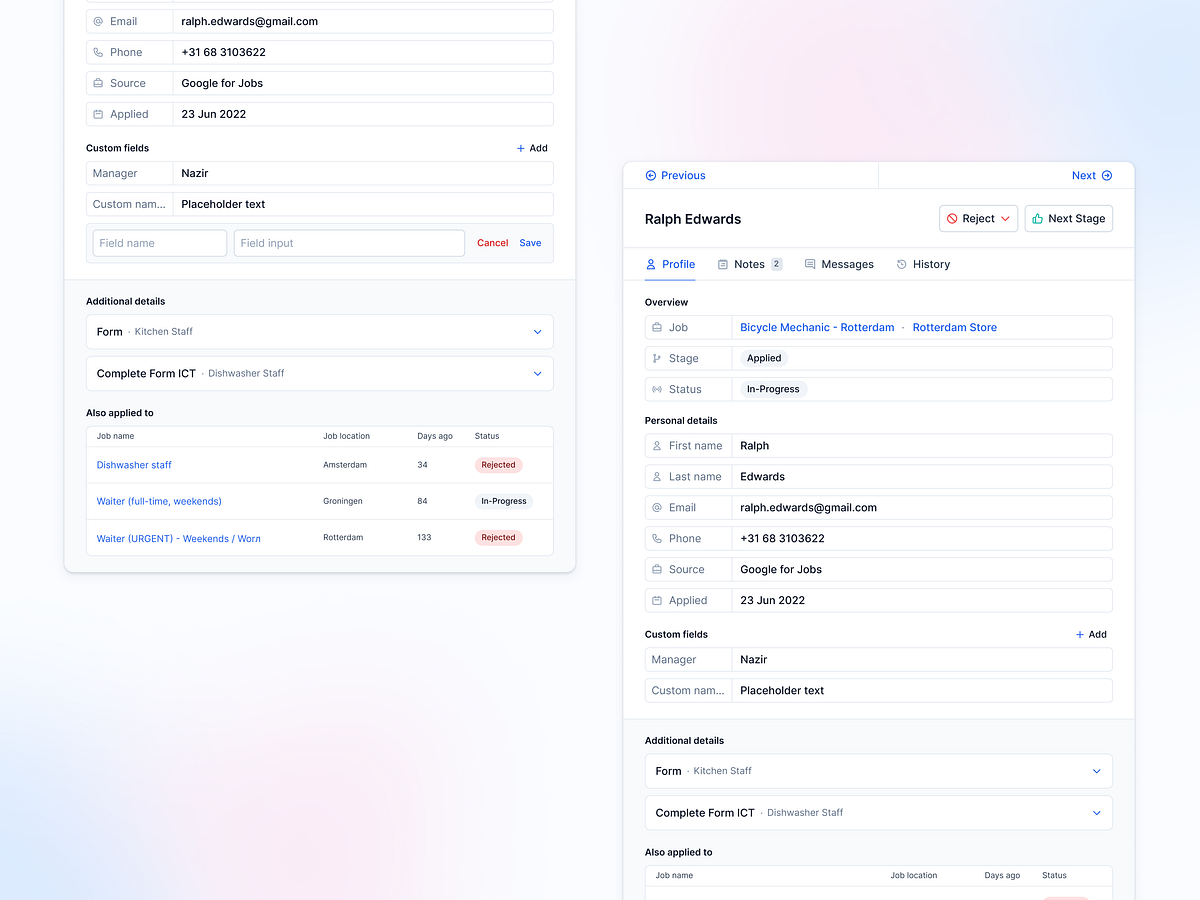Click the Notes tab icon
Viewport: 1200px width, 900px height.
click(722, 264)
